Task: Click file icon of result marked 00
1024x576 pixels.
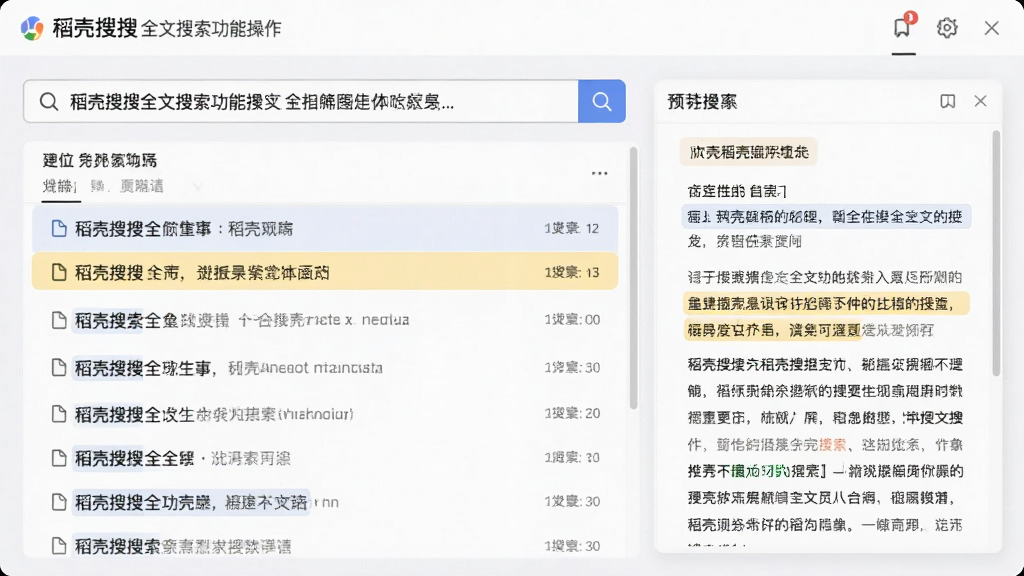Action: pos(59,320)
